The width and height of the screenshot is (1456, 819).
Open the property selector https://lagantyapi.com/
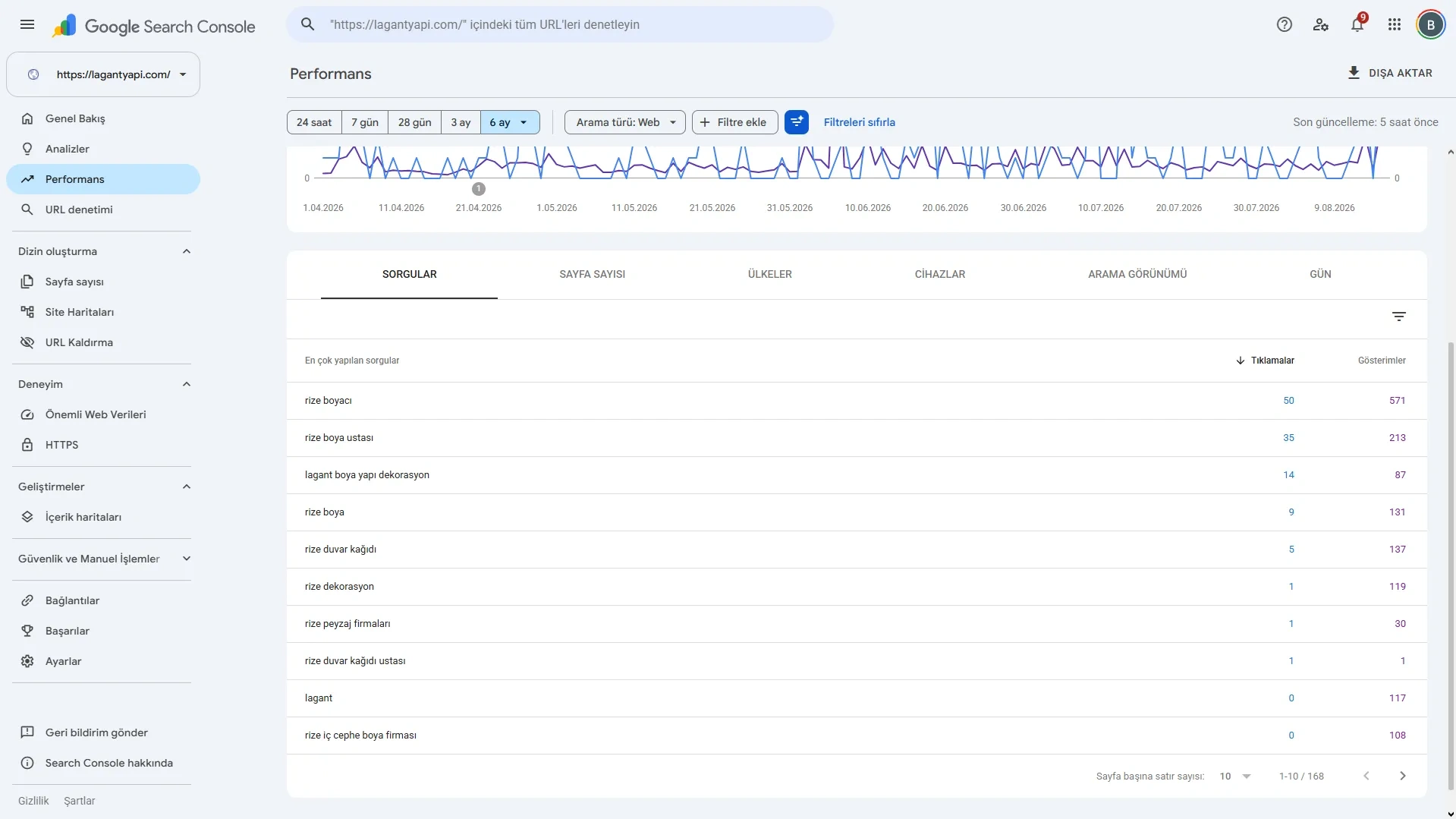click(103, 74)
